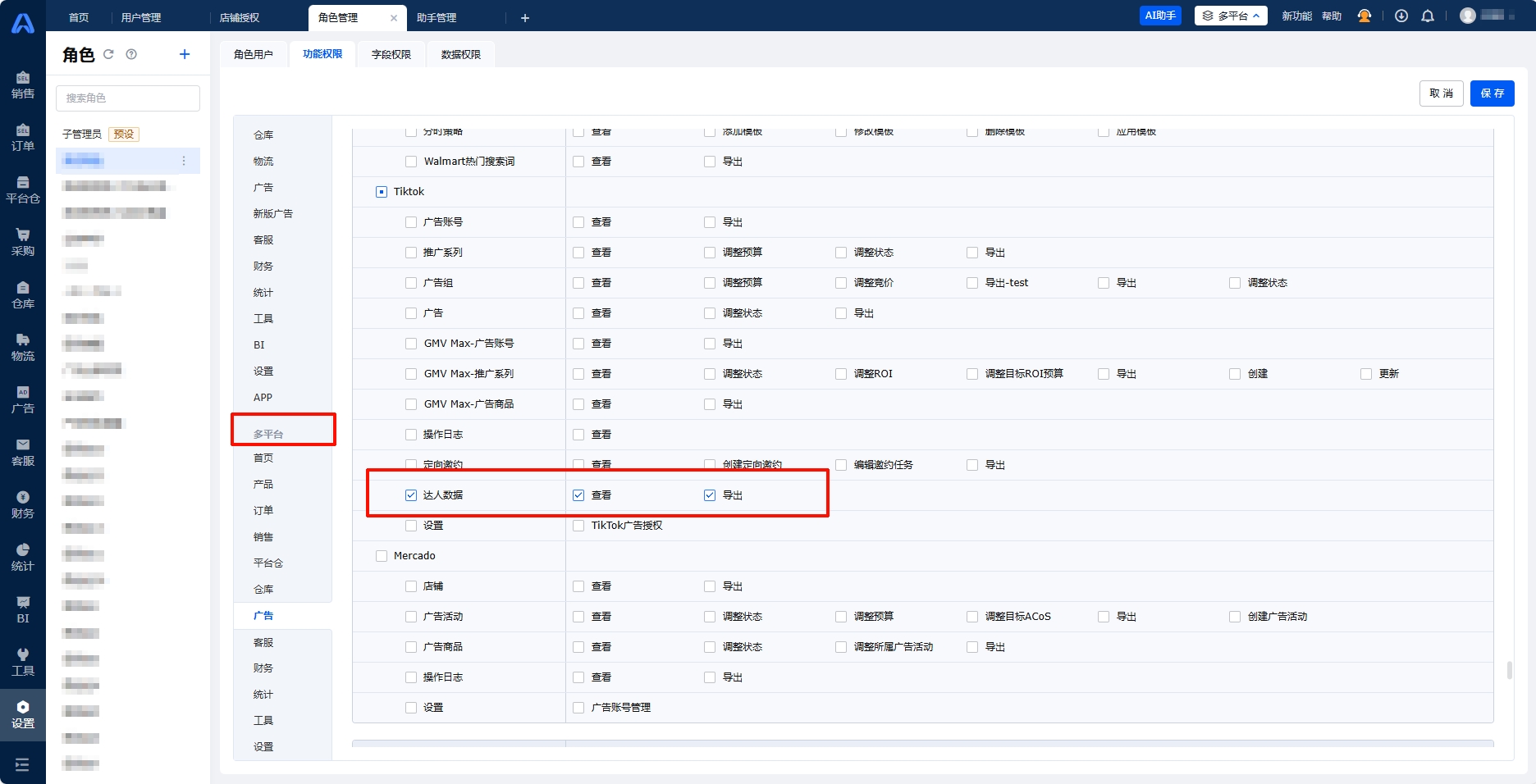1536x784 pixels.
Task: Enable the Mercado checkbox
Action: click(x=382, y=556)
